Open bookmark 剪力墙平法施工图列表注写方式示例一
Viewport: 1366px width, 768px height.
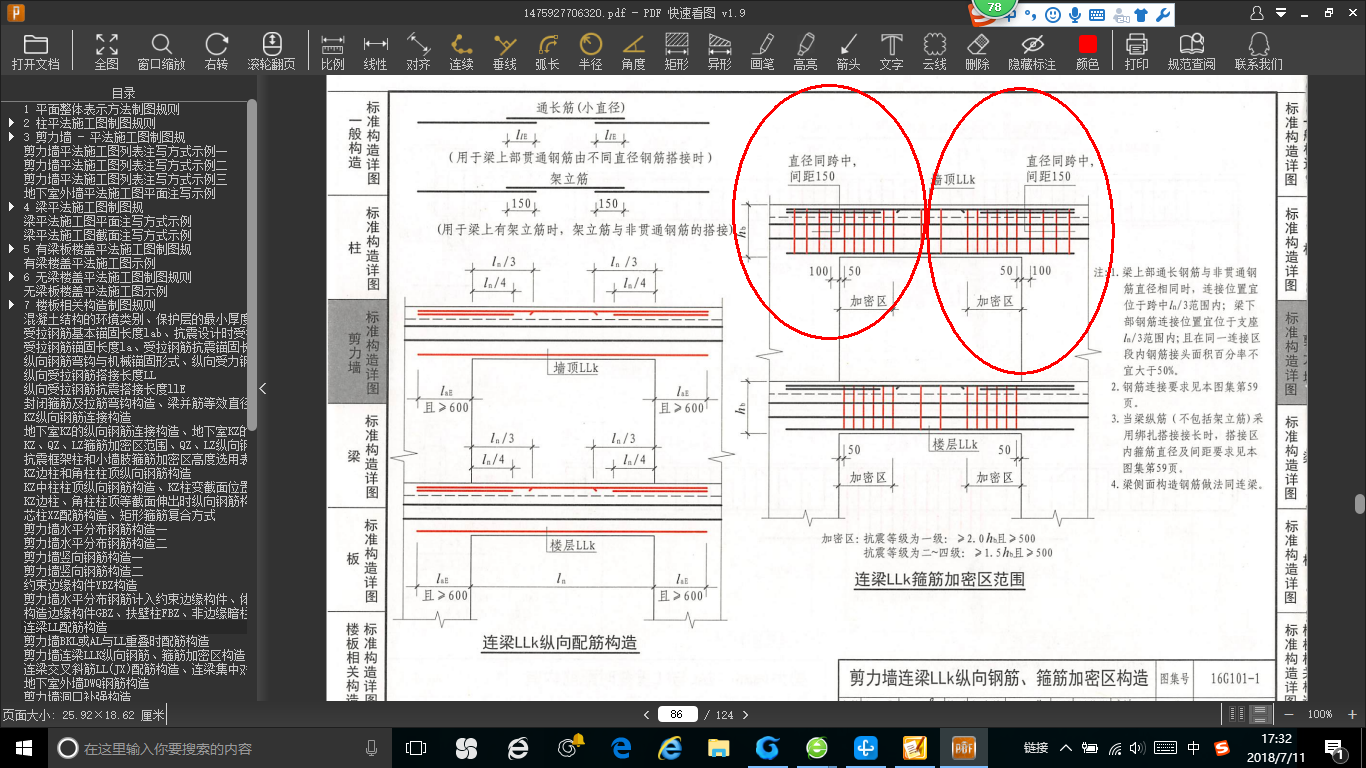[125, 151]
